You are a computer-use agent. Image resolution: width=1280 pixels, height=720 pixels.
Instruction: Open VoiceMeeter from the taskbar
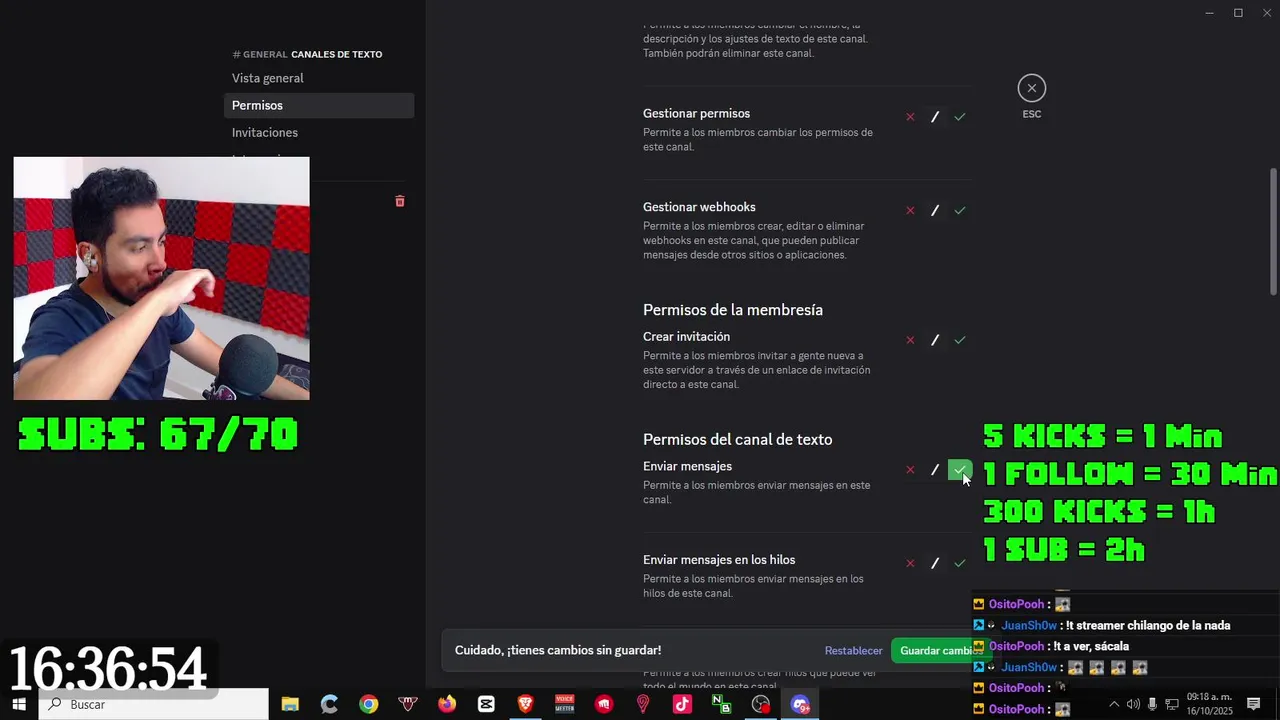pyautogui.click(x=565, y=704)
